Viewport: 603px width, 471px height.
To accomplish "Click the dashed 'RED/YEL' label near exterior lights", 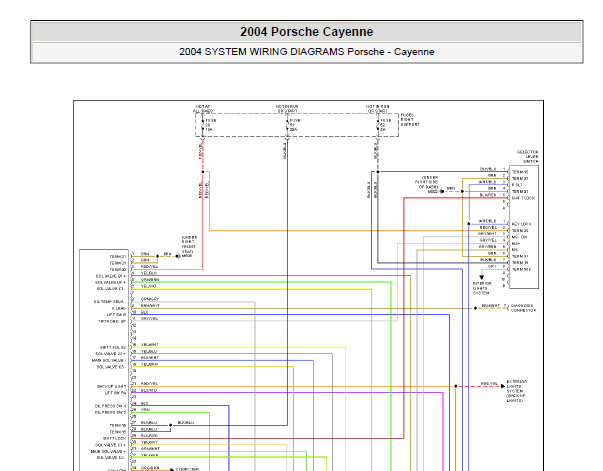I will [x=489, y=384].
